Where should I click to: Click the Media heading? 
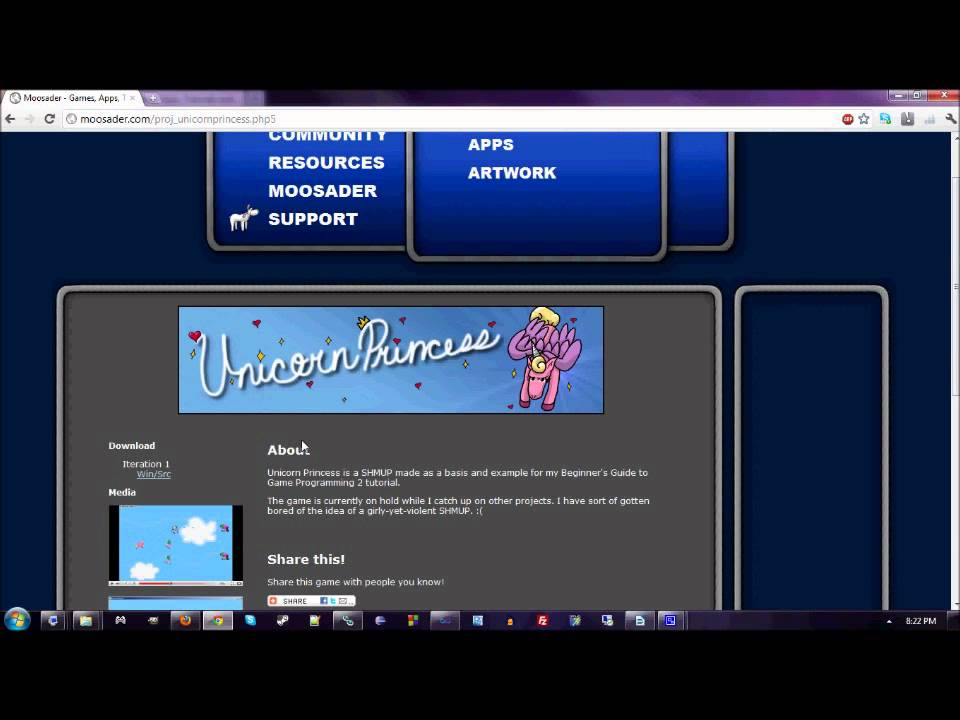coord(122,492)
